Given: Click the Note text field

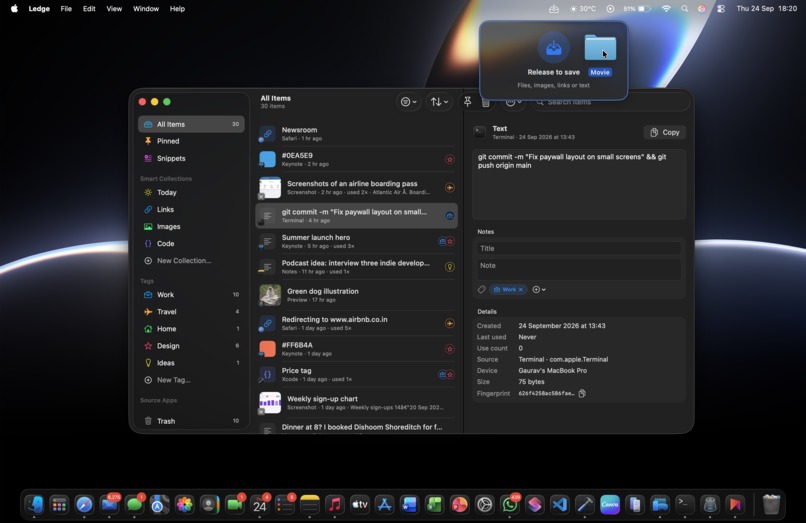Looking at the screenshot, I should pyautogui.click(x=579, y=269).
